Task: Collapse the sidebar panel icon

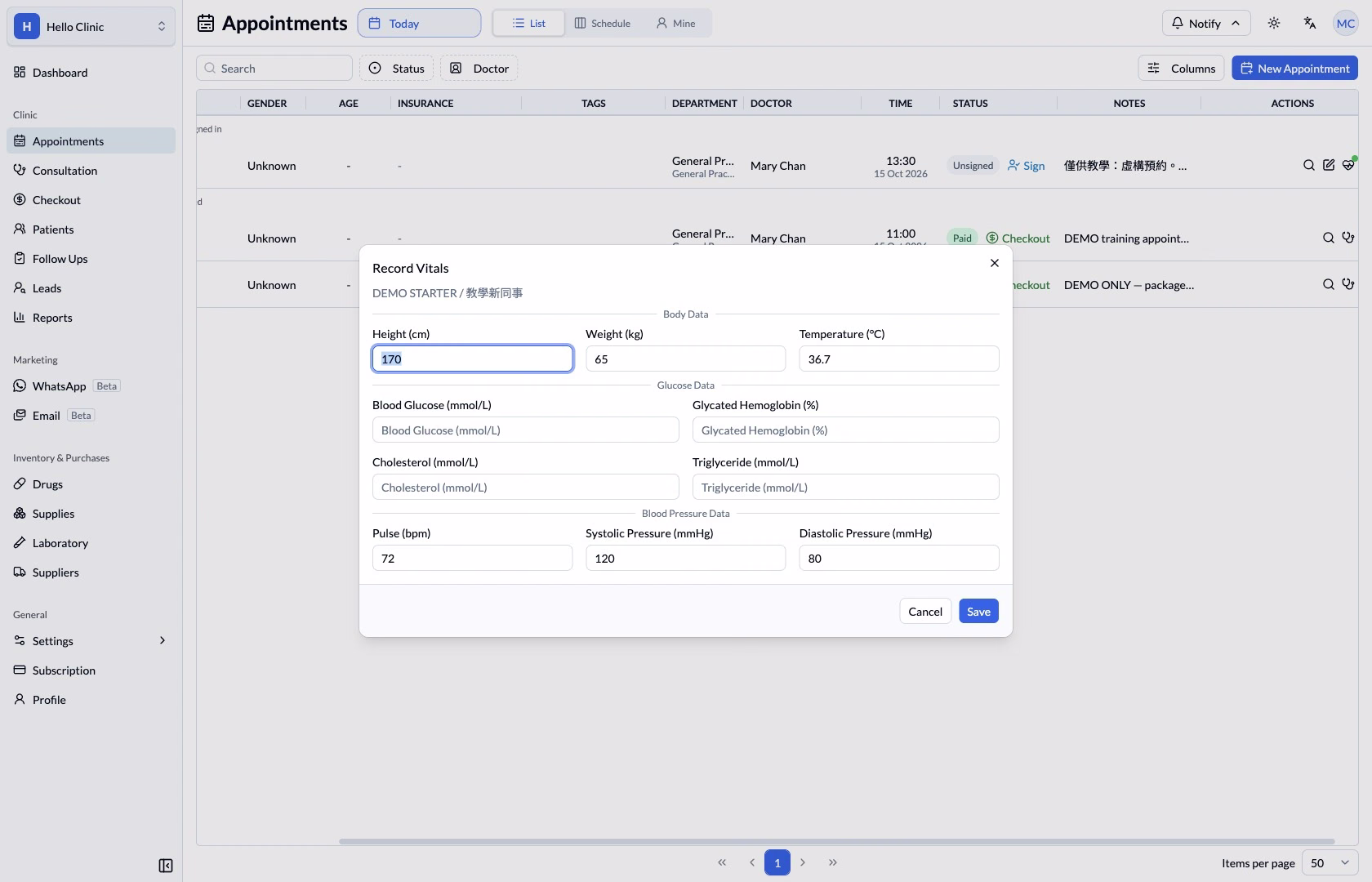Action: (166, 866)
